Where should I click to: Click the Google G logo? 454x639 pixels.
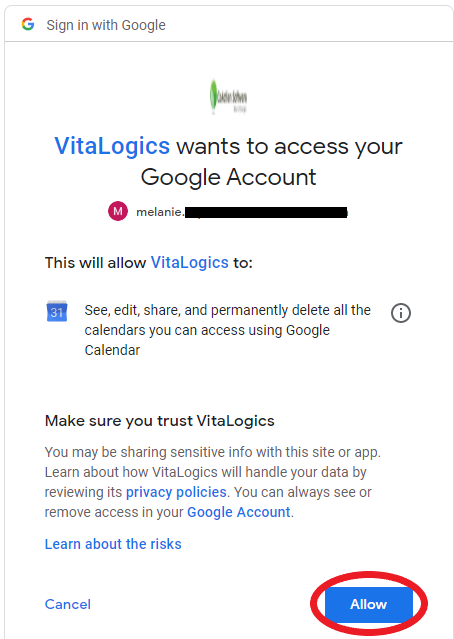click(28, 24)
